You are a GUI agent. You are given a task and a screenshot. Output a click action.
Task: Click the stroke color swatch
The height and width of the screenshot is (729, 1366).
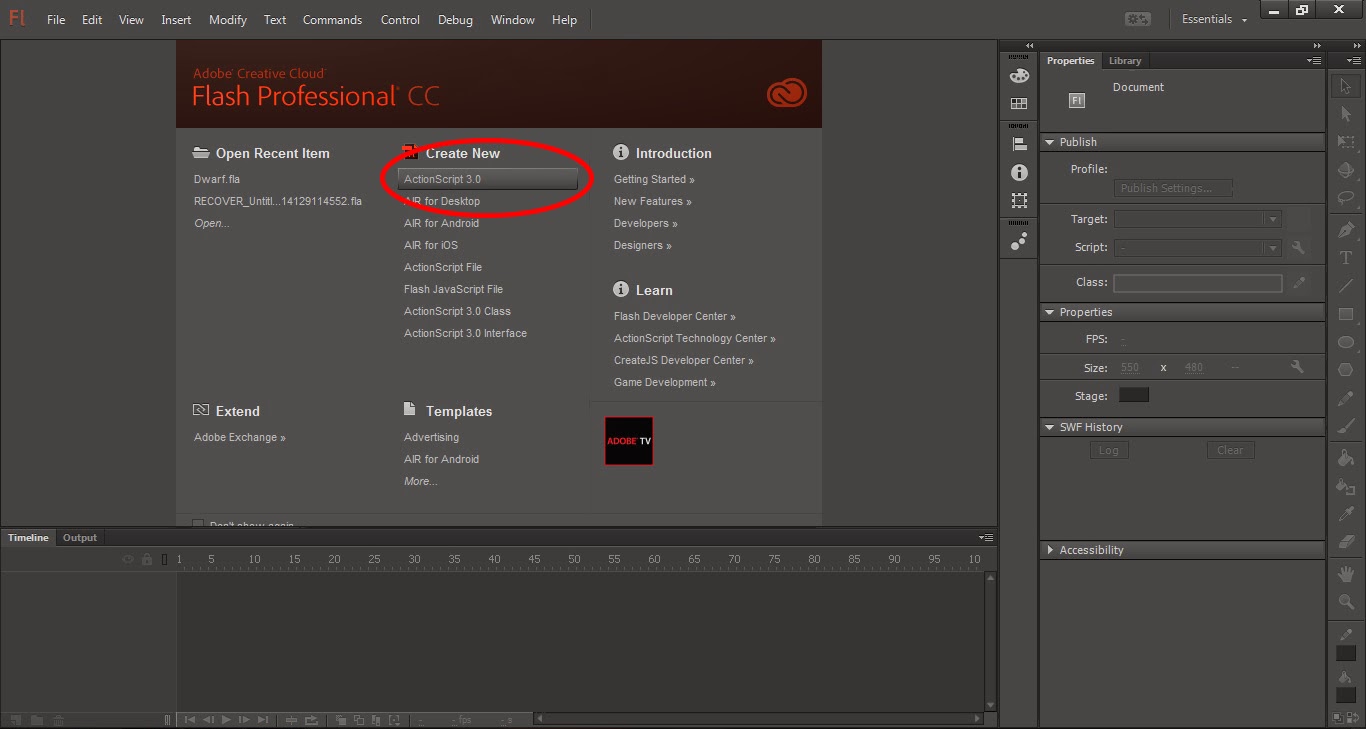coord(1346,653)
